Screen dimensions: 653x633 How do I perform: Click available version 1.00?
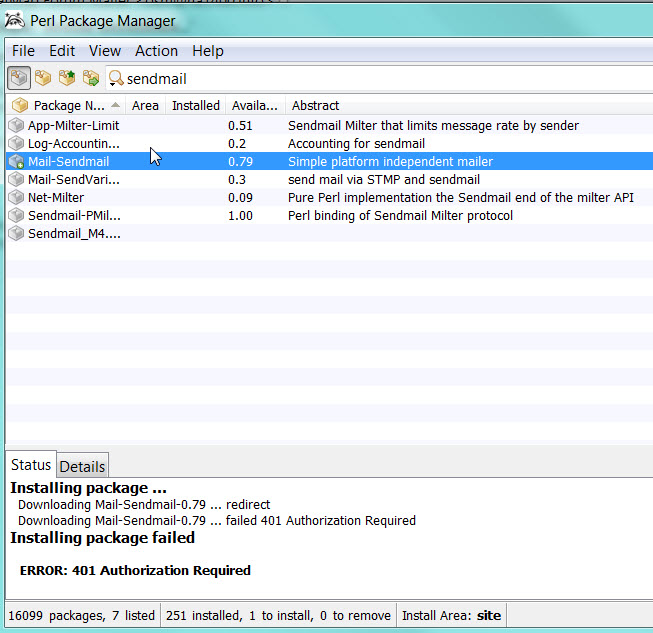coord(240,216)
